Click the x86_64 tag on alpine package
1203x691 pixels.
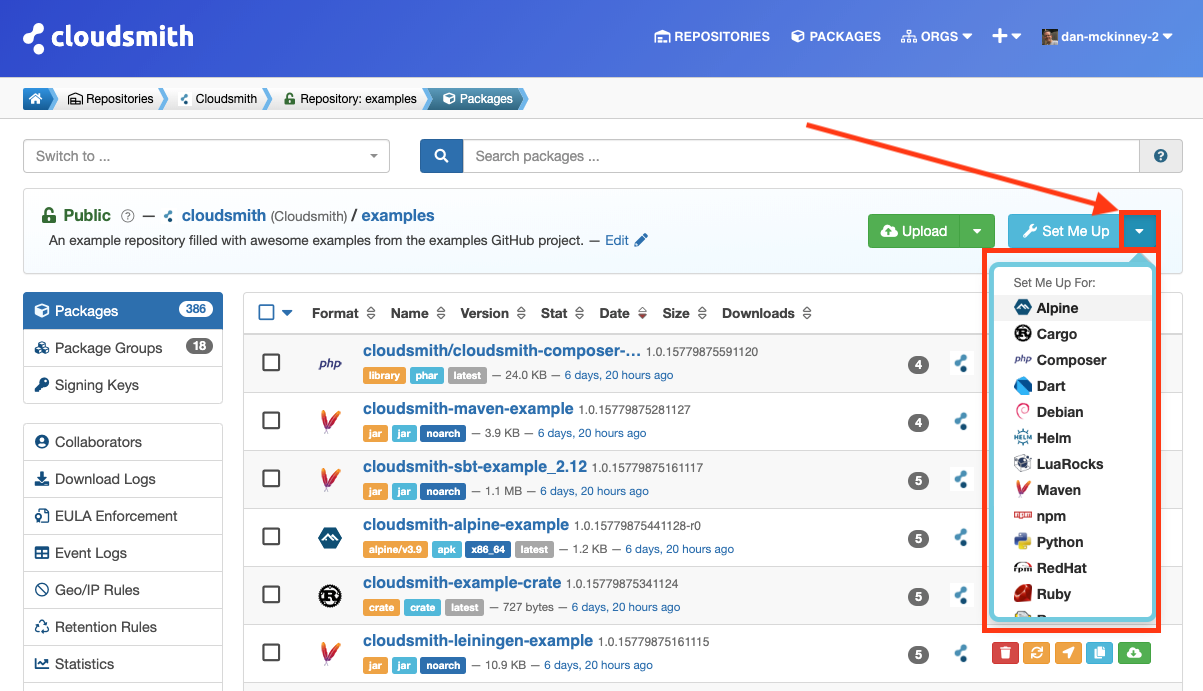490,549
